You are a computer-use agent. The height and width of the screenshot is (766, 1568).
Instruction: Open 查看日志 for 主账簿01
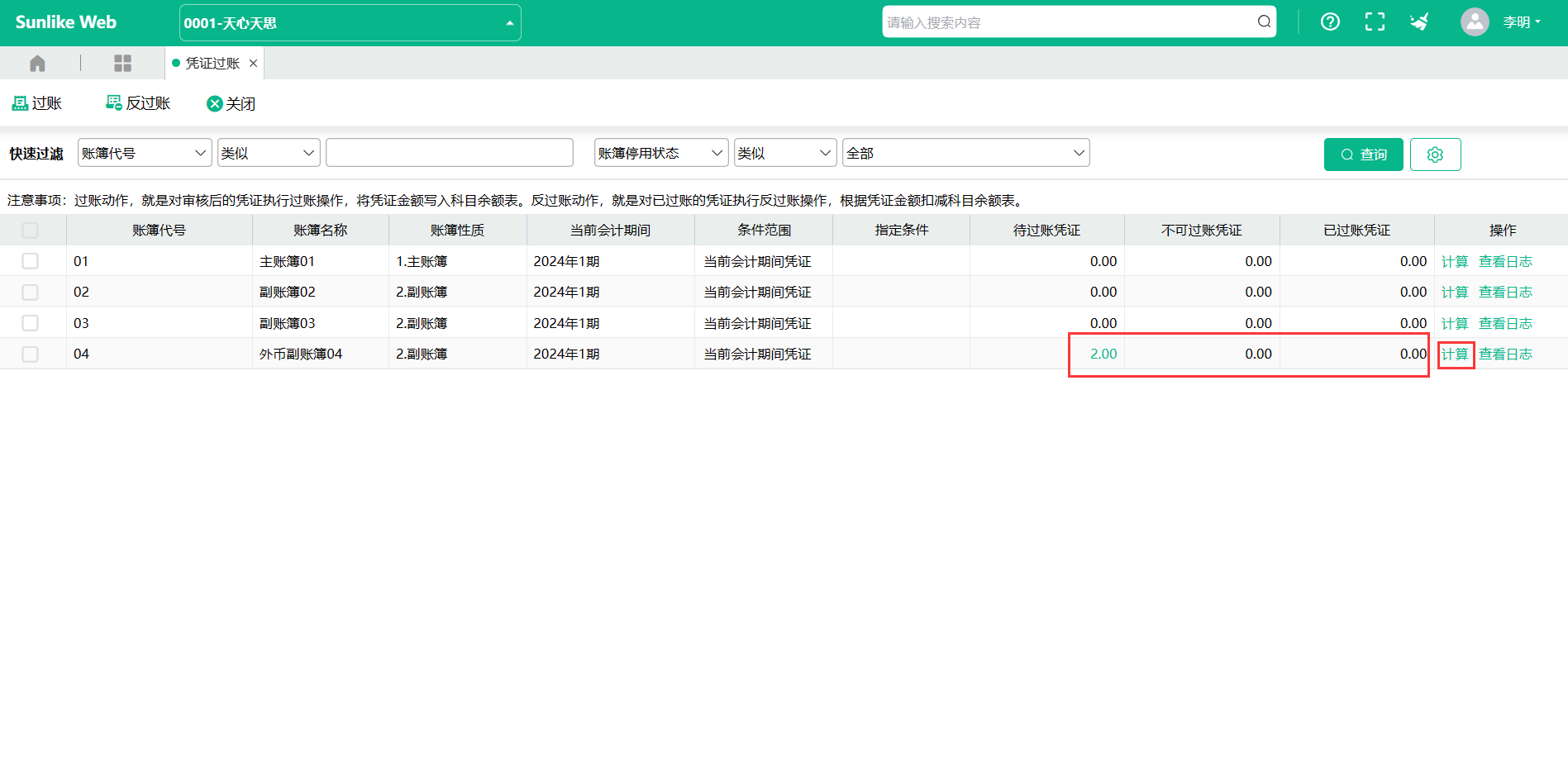(1505, 262)
